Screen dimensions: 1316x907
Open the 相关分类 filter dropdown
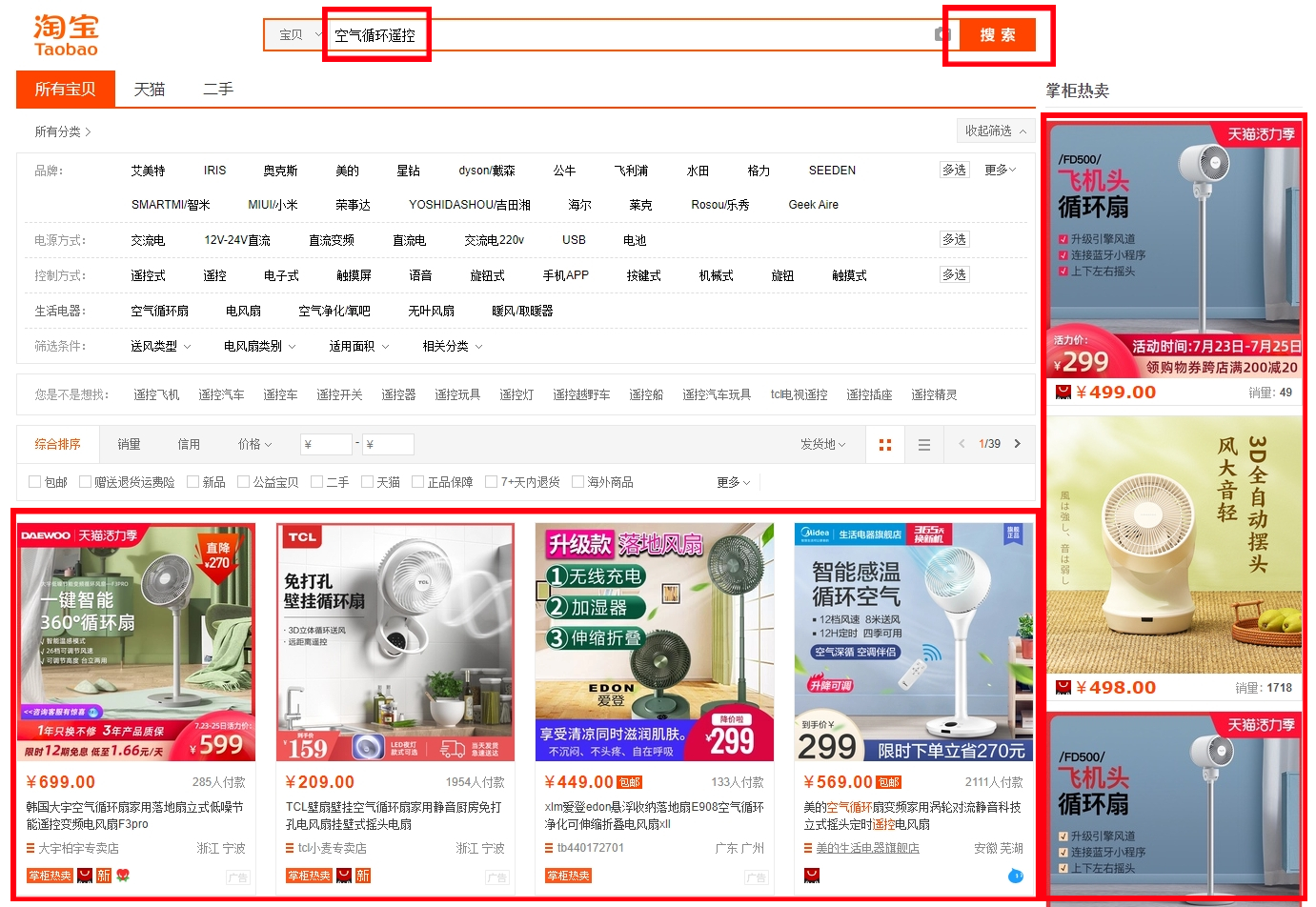pos(453,346)
